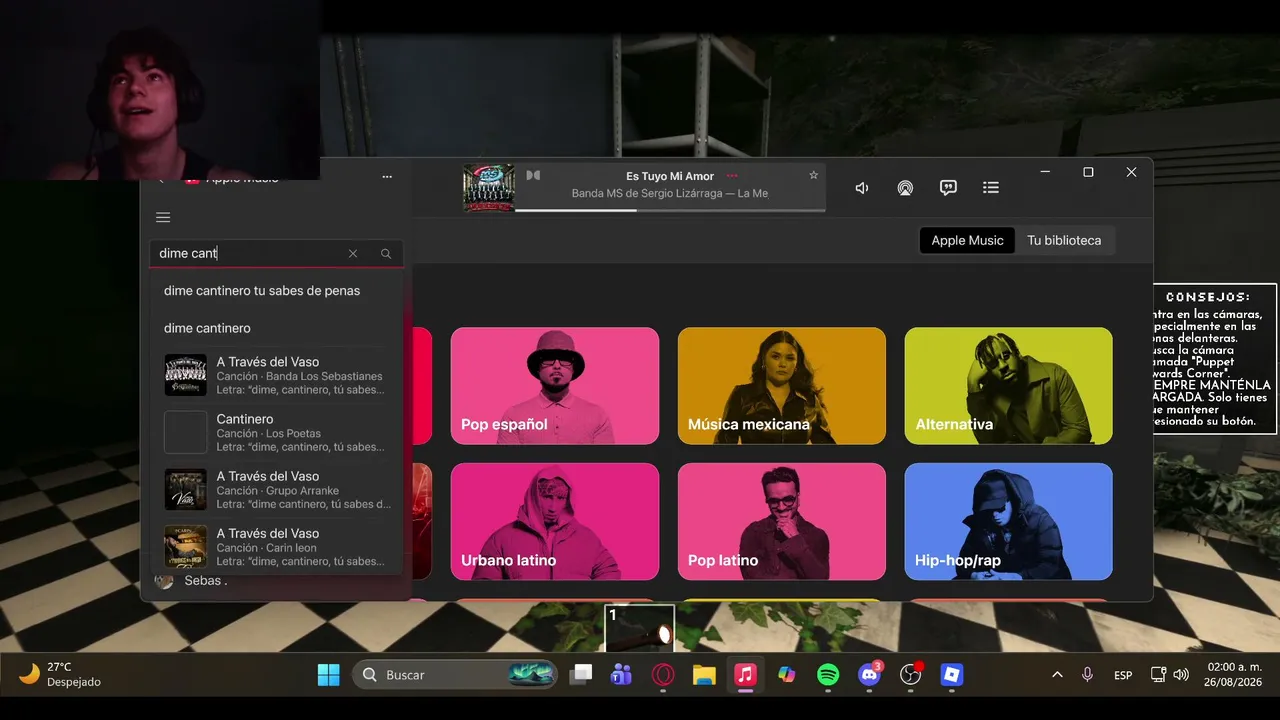Open Opera browser from the taskbar
This screenshot has height=720, width=1280.
pyautogui.click(x=662, y=675)
